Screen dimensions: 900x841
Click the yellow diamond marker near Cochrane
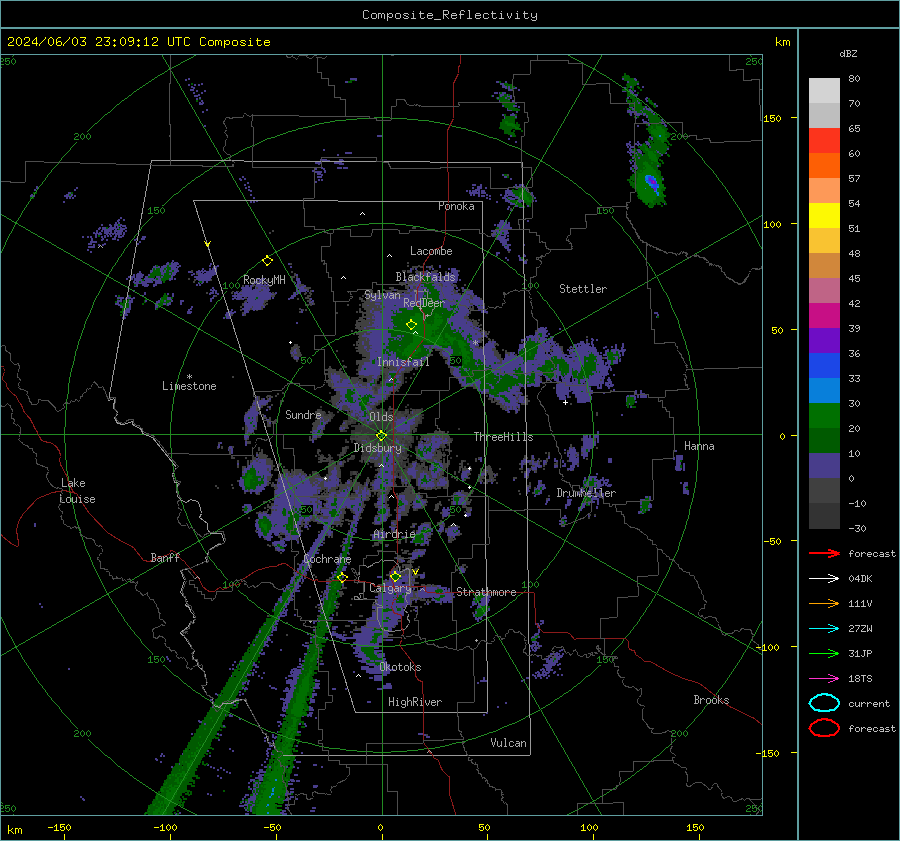point(342,577)
